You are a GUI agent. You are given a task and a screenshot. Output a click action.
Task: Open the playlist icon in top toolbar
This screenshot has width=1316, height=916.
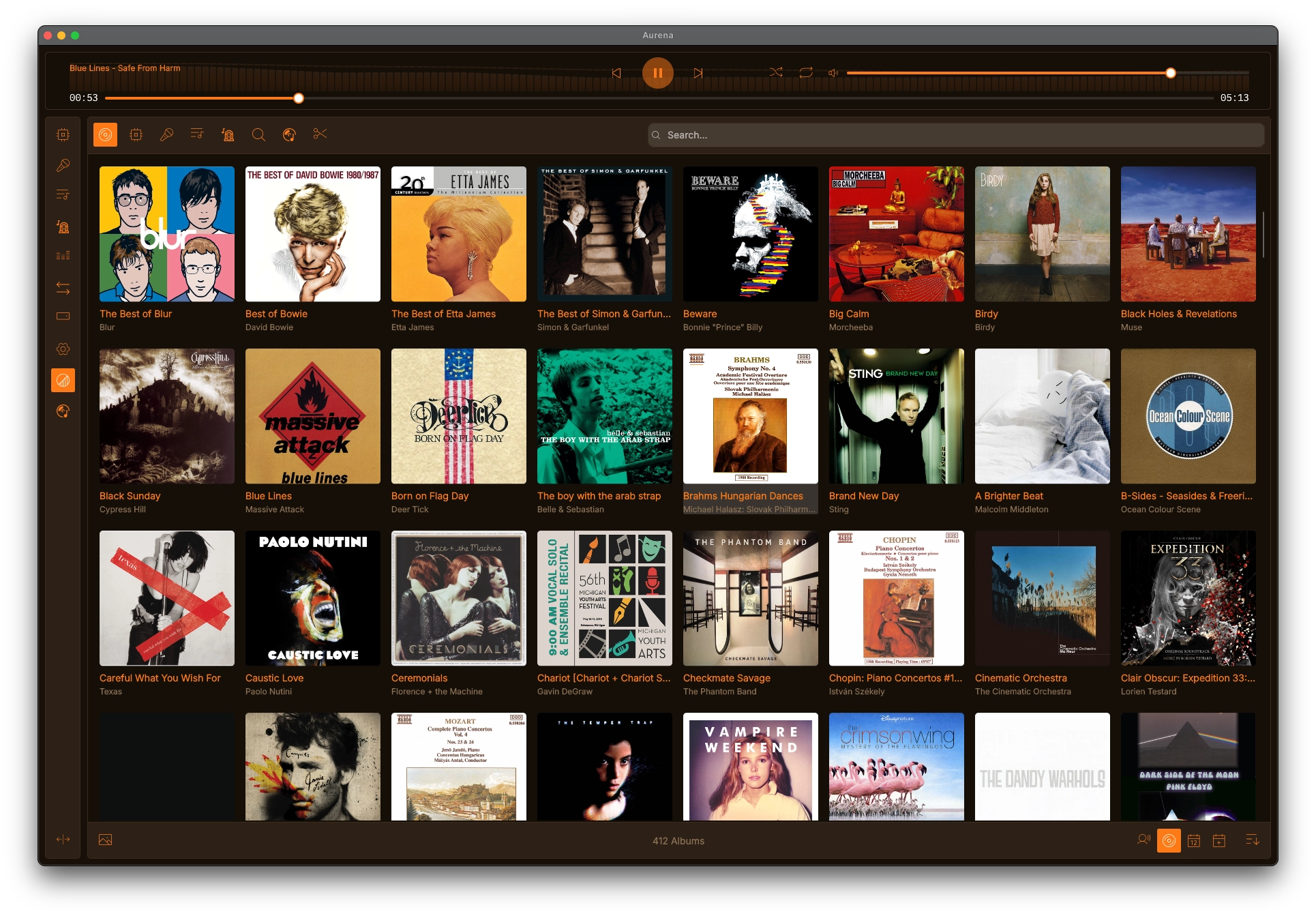(197, 134)
